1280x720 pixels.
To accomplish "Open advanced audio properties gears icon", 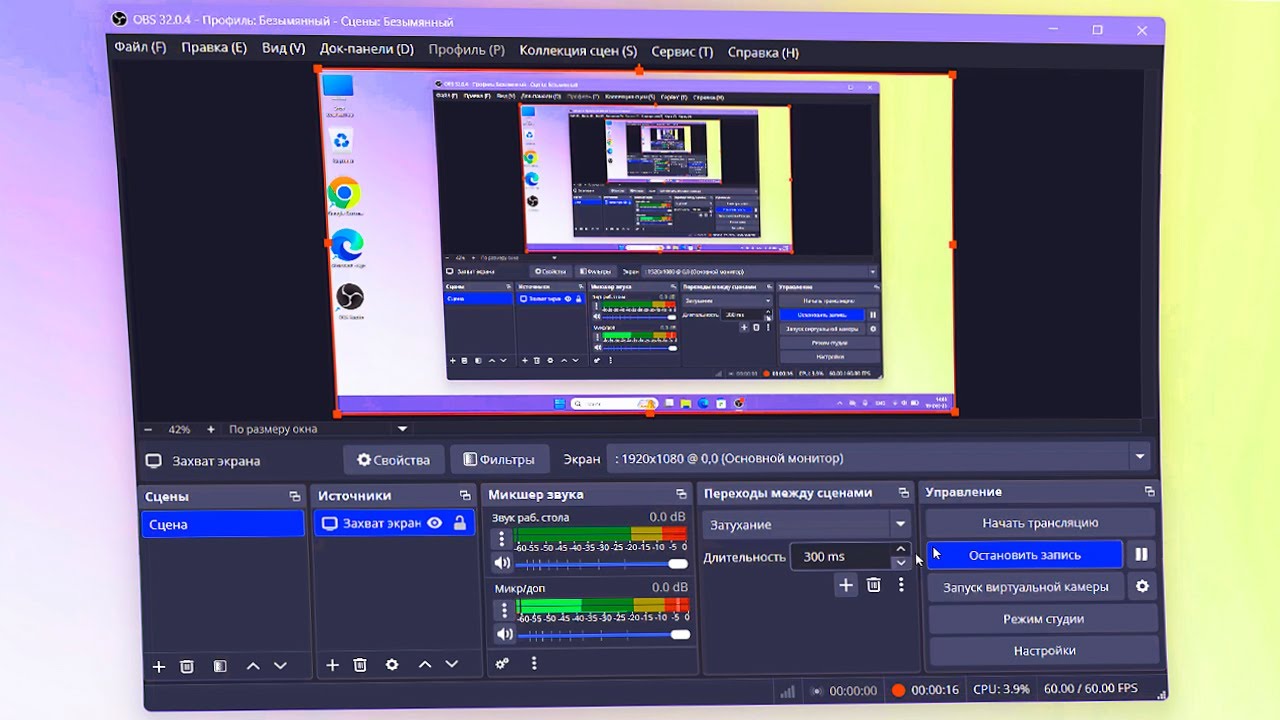I will (x=503, y=663).
